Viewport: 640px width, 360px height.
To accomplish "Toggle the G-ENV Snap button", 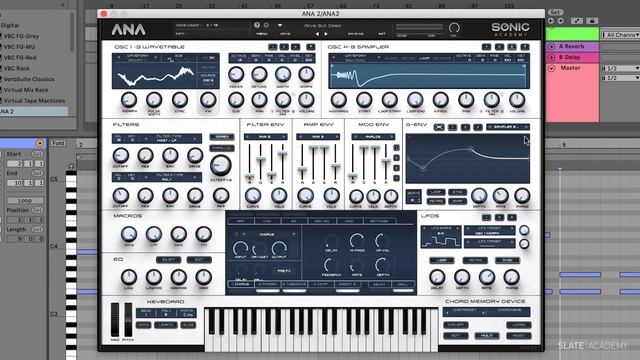I will coord(457,201).
